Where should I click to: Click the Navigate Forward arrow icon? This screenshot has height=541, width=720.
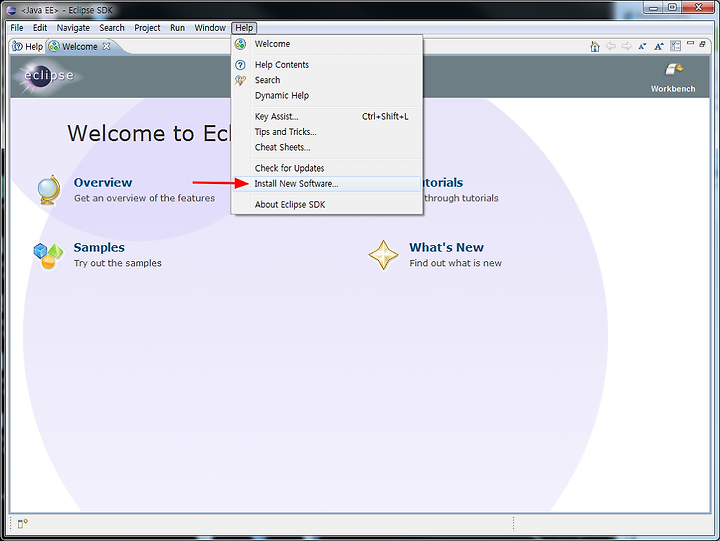(x=626, y=46)
